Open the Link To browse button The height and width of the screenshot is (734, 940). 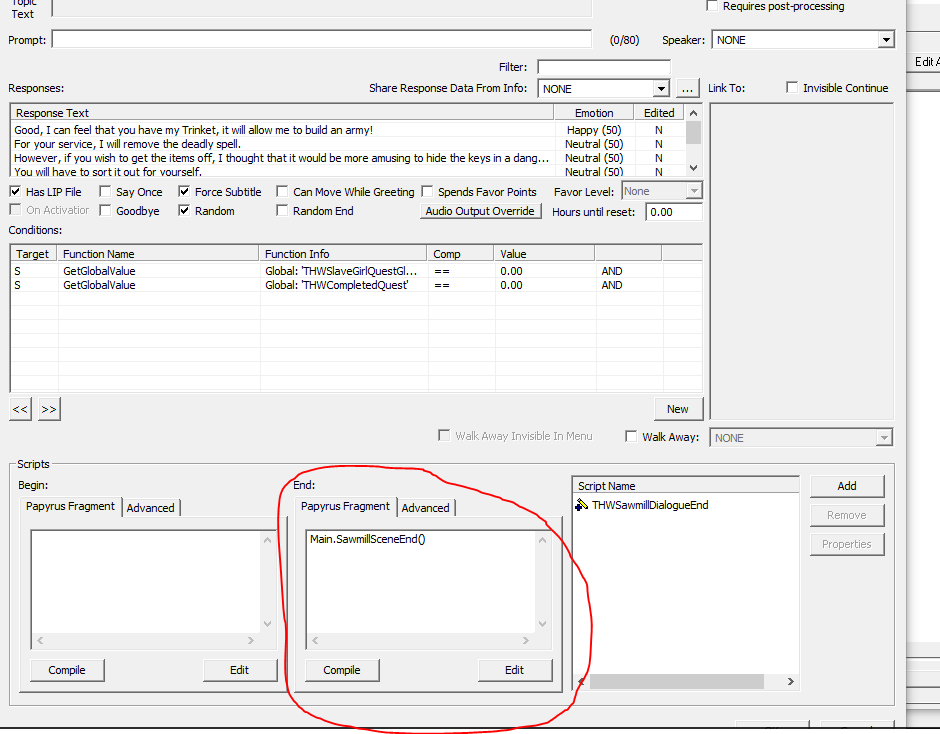[687, 88]
